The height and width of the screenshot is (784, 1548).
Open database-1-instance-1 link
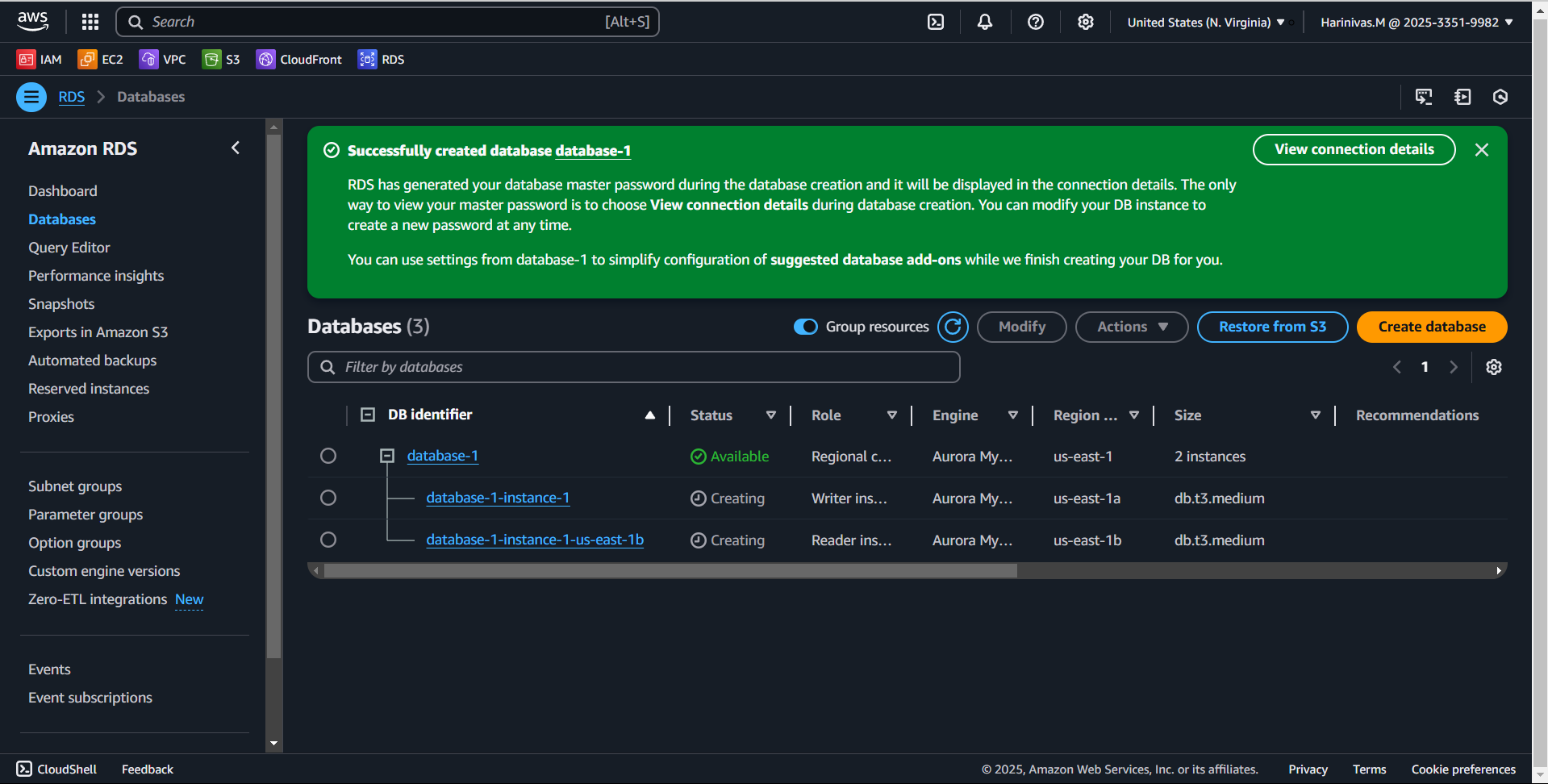coord(498,498)
